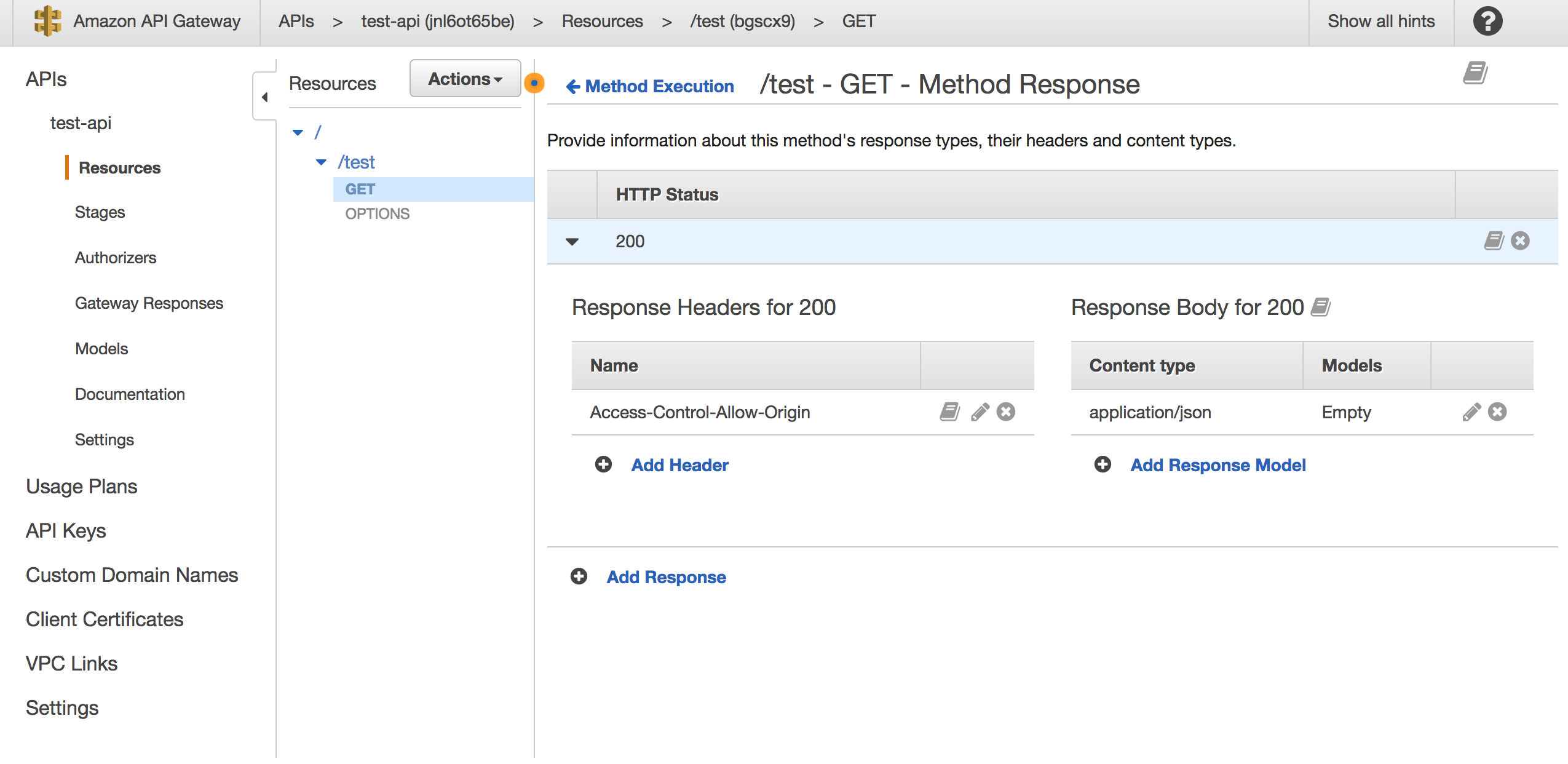Screen dimensions: 1568x764
Task: Click the orange hint dot near Actions
Action: [x=534, y=83]
